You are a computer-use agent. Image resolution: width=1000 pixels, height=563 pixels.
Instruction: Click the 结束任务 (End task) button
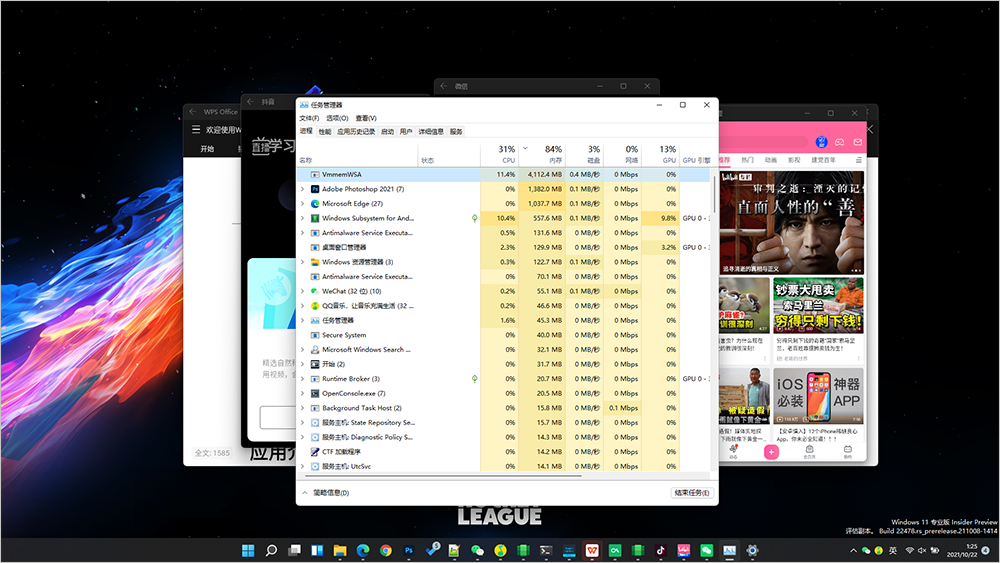coord(691,493)
